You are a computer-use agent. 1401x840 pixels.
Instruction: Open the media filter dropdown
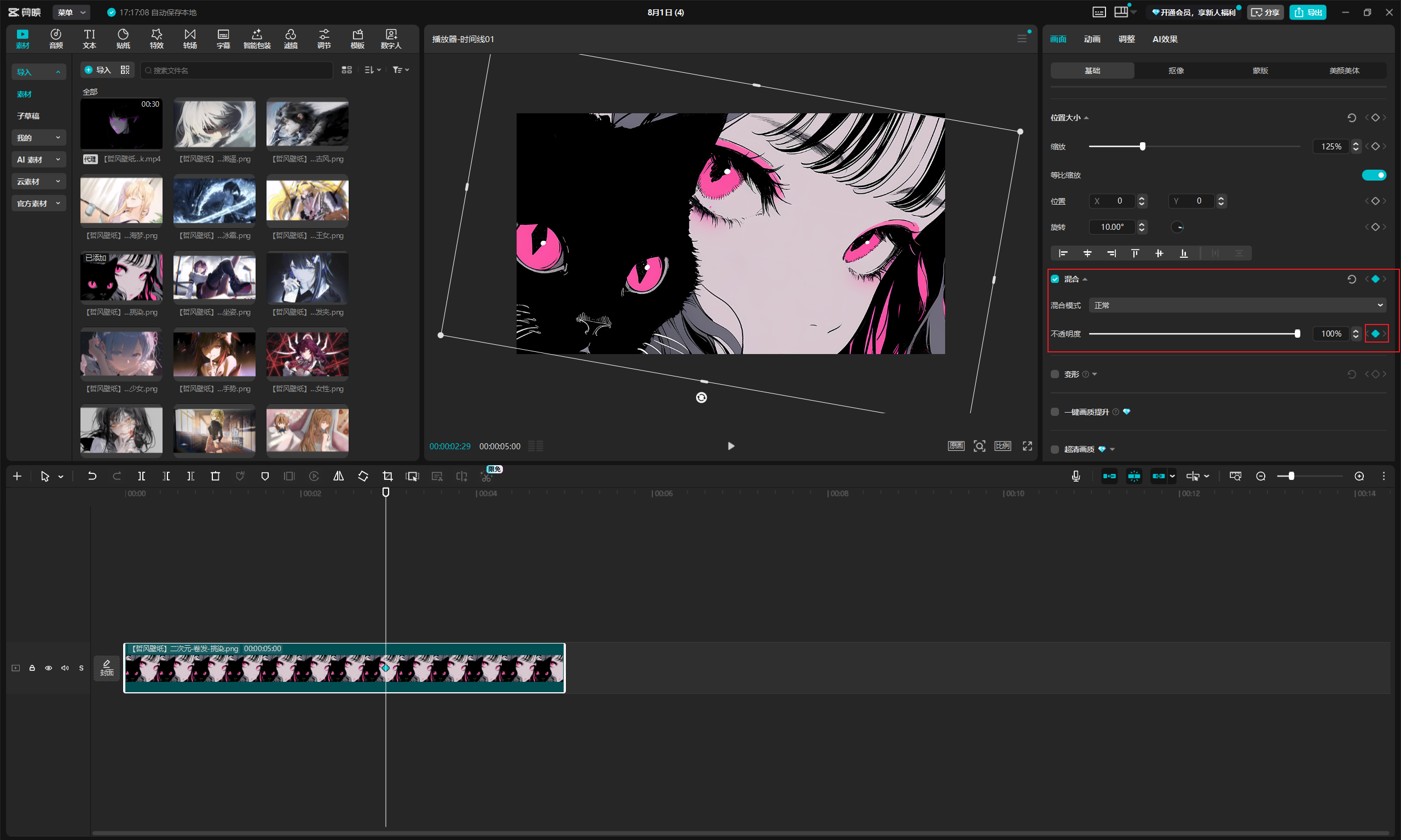pos(401,69)
